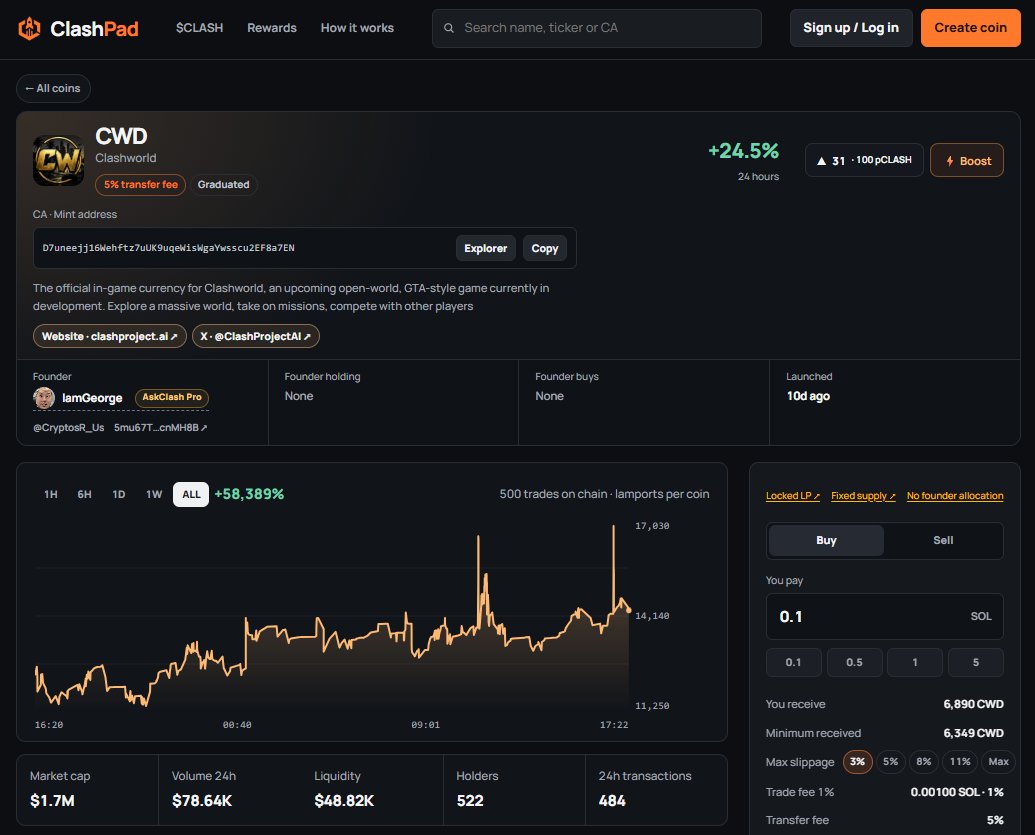The width and height of the screenshot is (1035, 835).
Task: Open IamGeorge founder profile
Action: (92, 398)
